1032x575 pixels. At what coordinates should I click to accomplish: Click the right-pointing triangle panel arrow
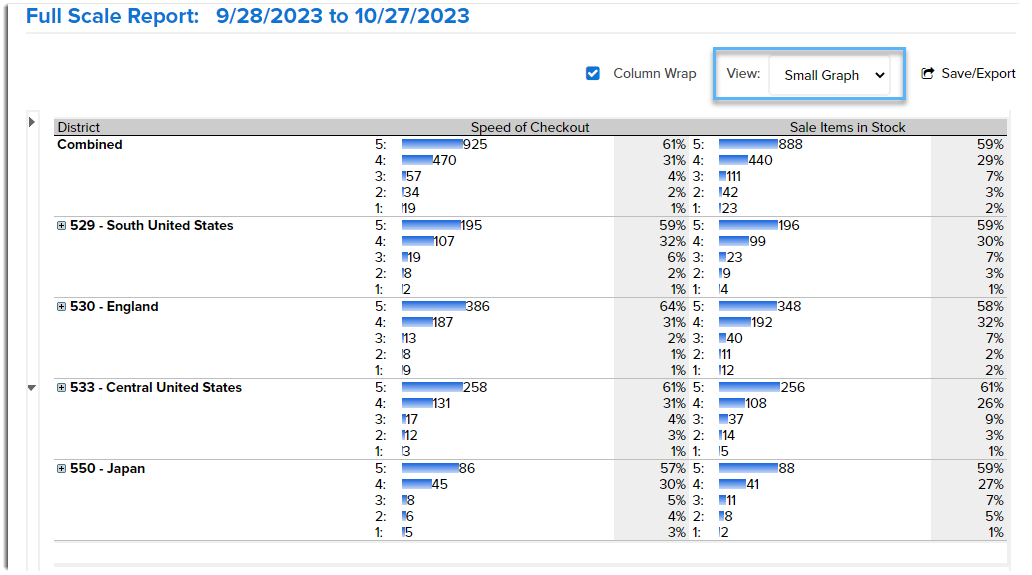pyautogui.click(x=32, y=122)
